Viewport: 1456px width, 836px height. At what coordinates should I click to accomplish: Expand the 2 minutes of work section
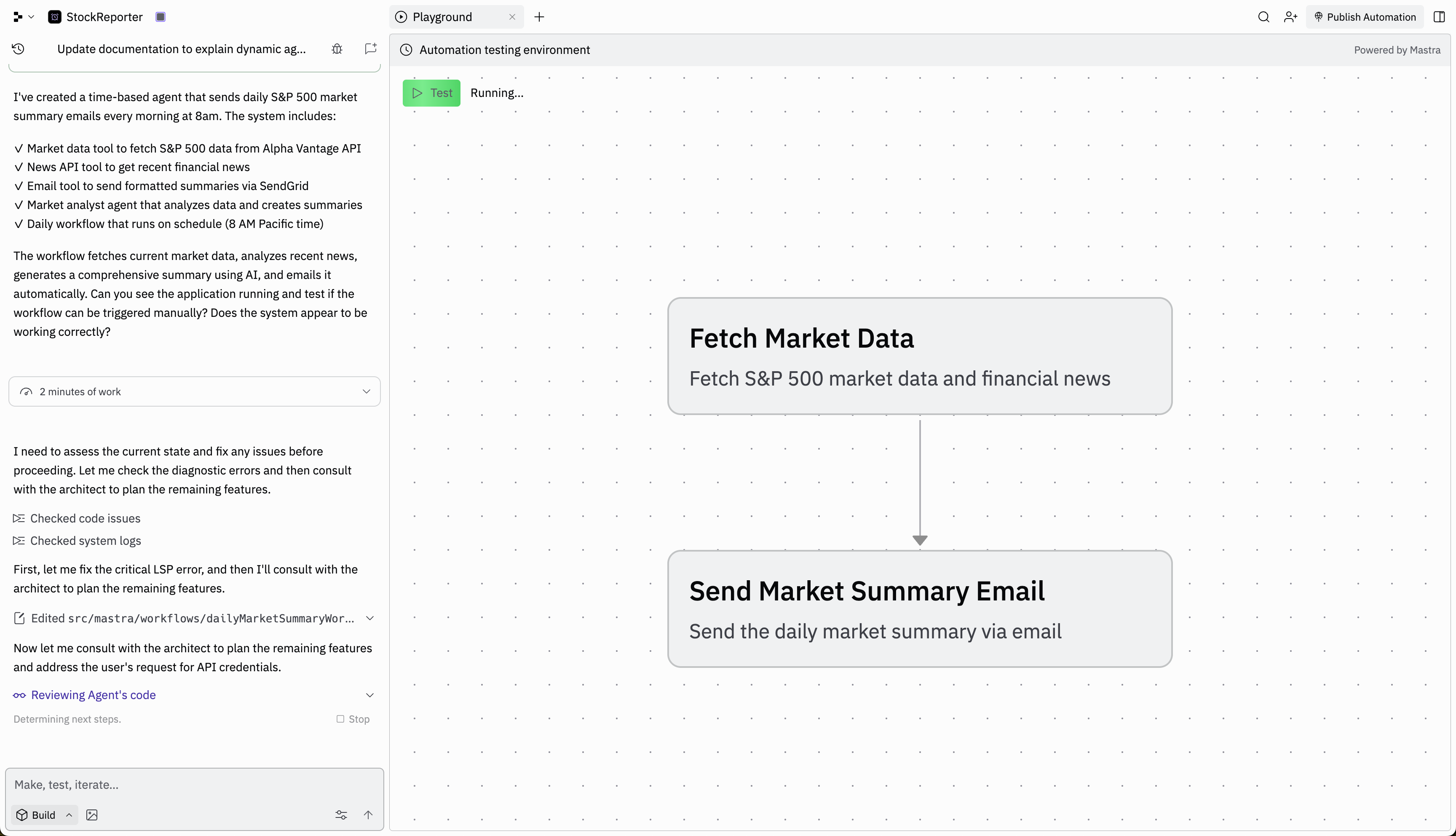[195, 391]
